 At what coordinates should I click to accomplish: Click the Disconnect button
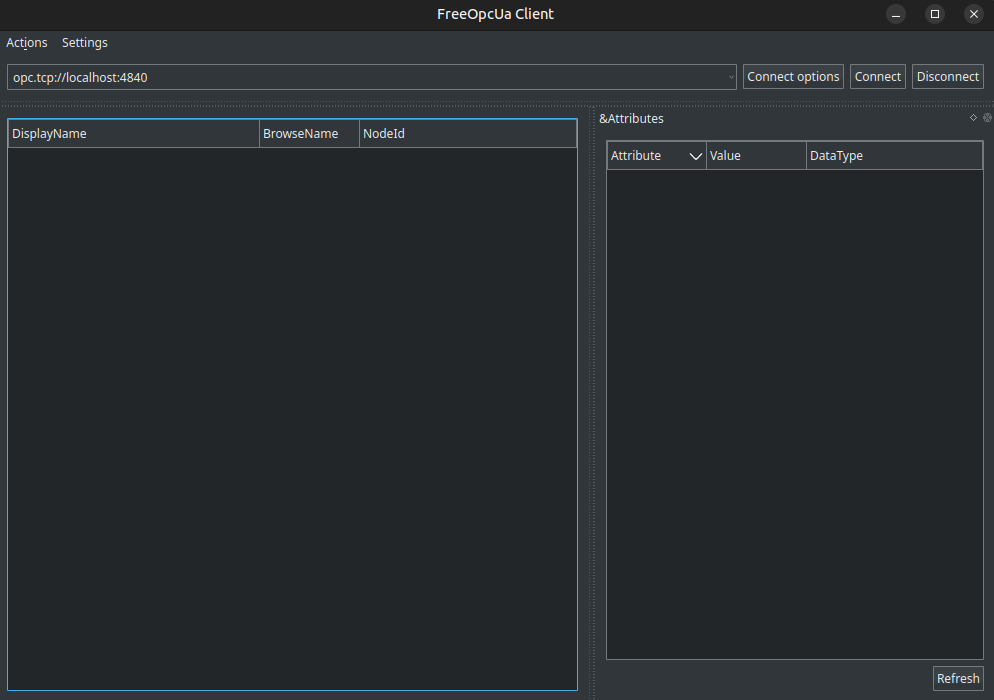[948, 77]
